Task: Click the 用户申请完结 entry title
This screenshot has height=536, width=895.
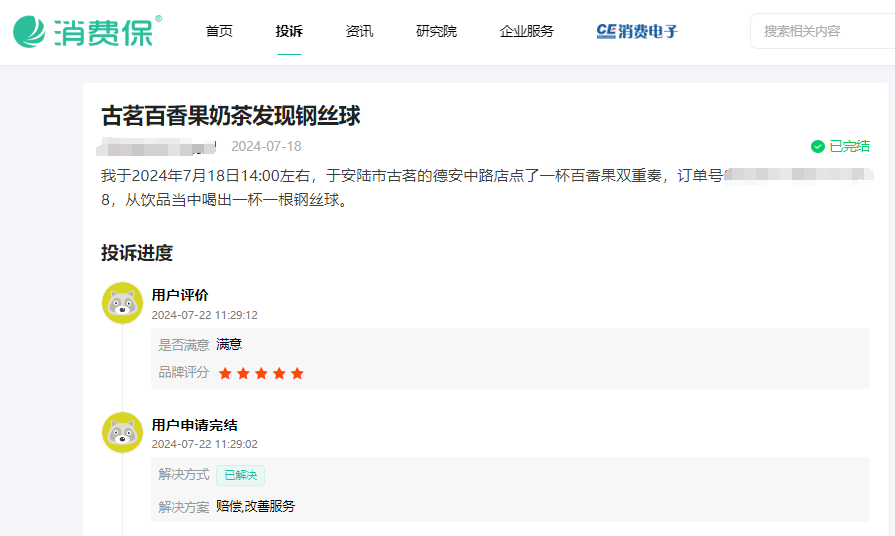Action: coord(194,425)
